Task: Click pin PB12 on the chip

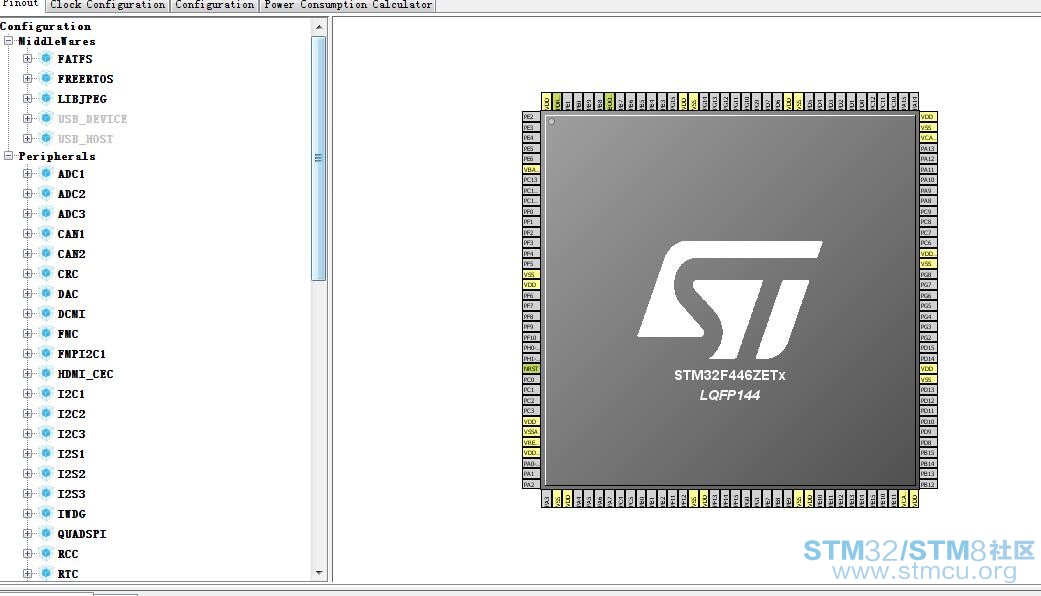Action: 928,484
